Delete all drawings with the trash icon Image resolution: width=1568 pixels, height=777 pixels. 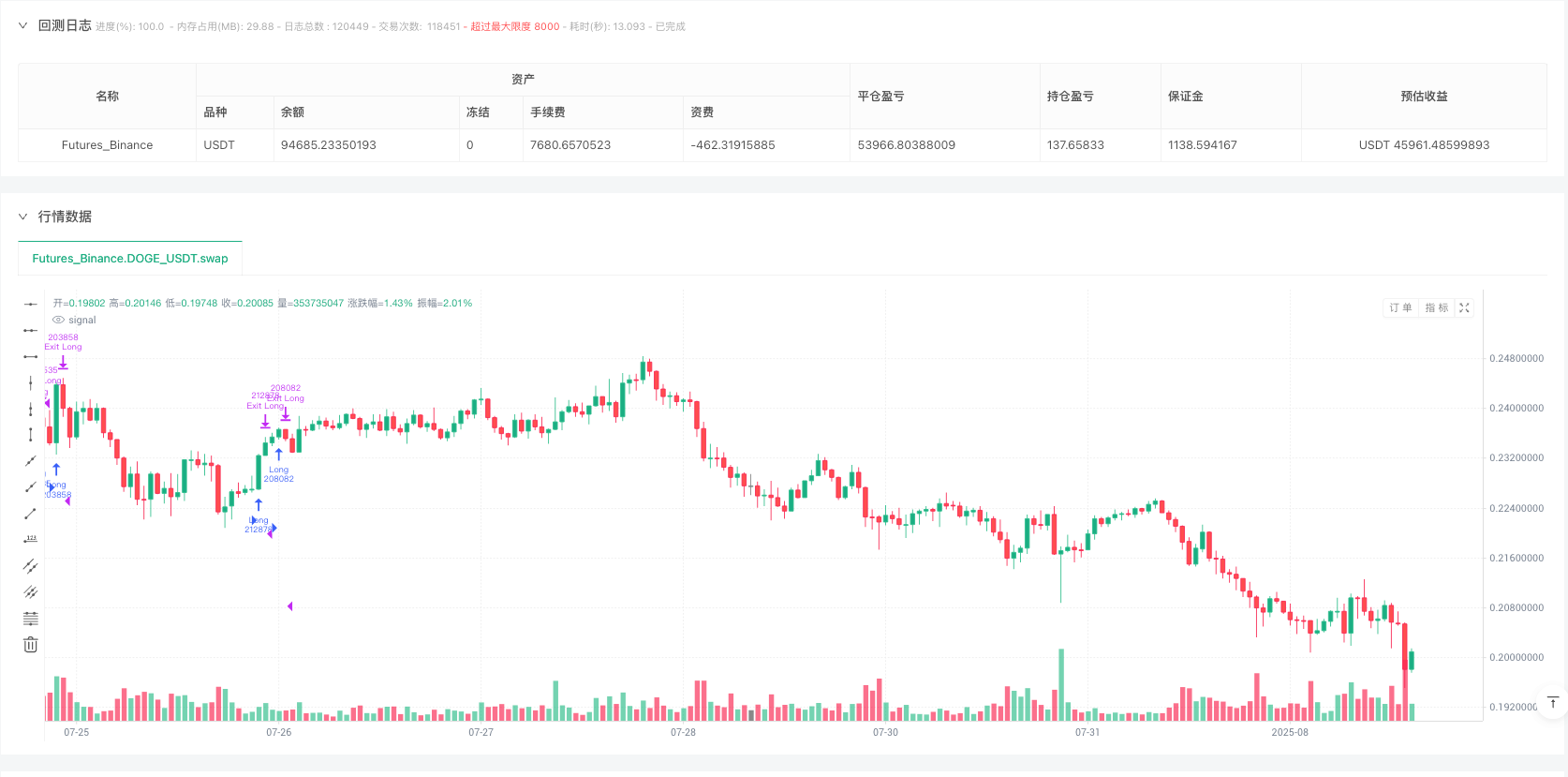point(30,644)
